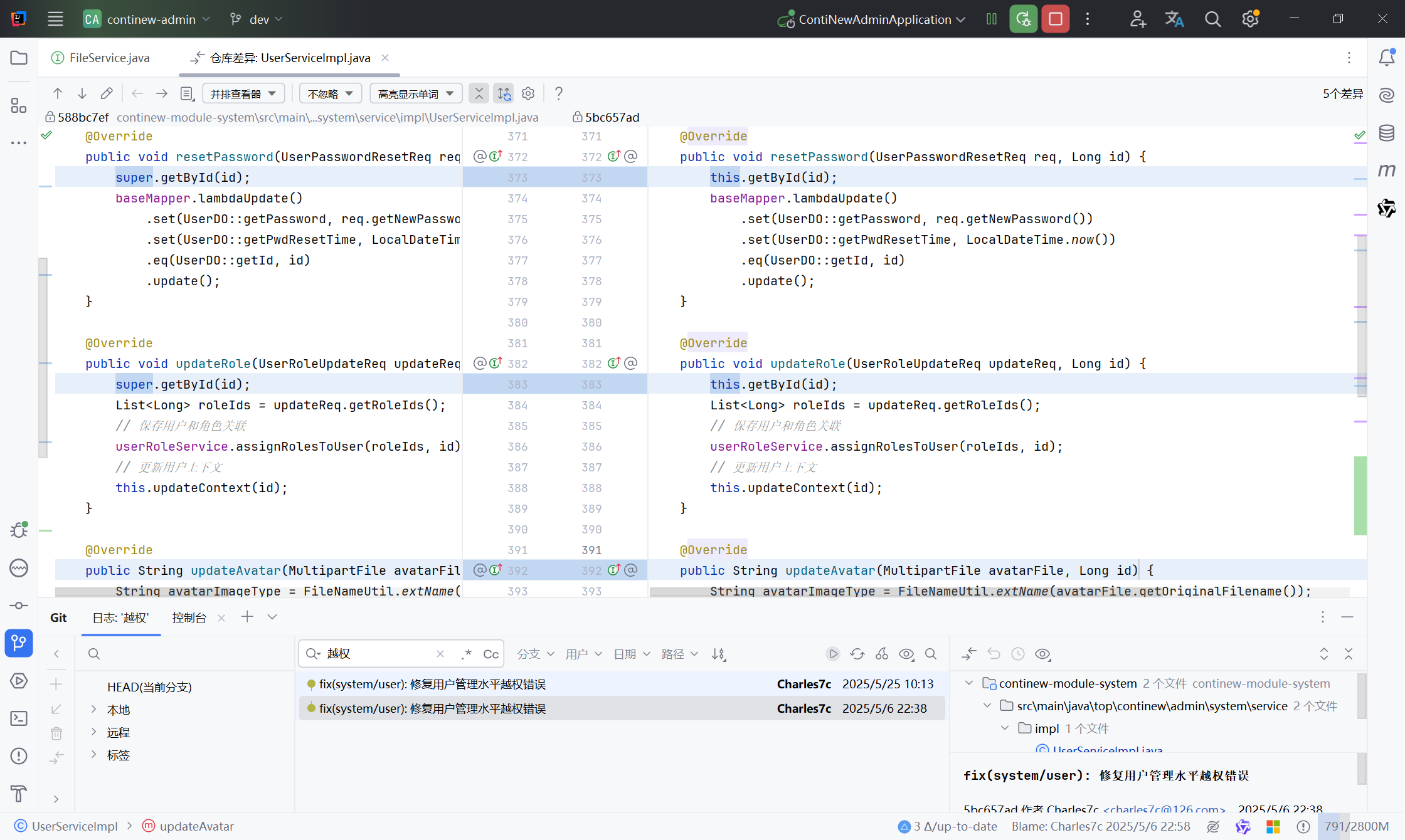This screenshot has width=1405, height=840.
Task: Open Code With Me add-user icon
Action: (x=1138, y=19)
